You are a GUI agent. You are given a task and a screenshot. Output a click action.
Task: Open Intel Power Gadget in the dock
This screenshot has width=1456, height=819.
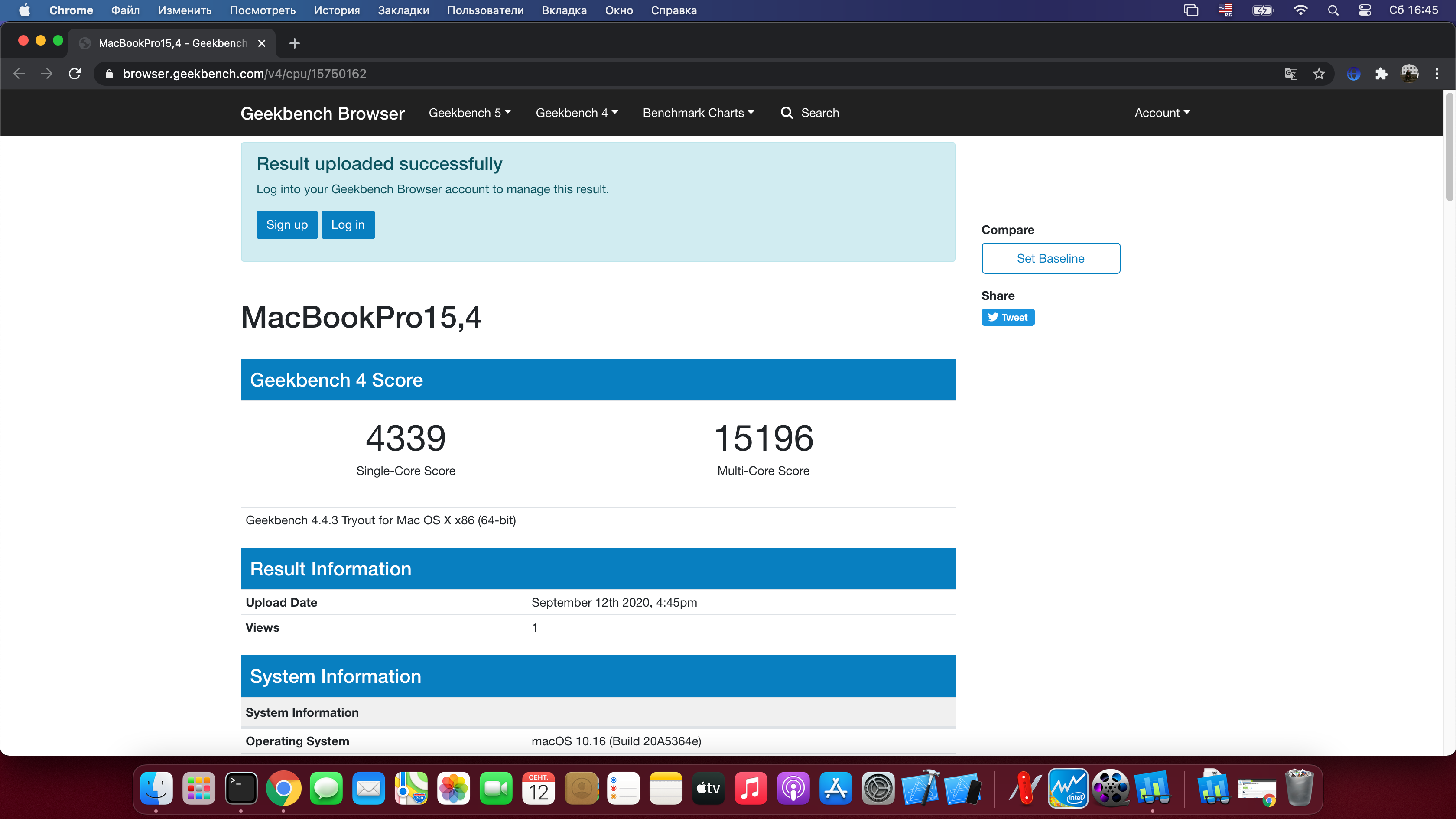coord(1067,788)
